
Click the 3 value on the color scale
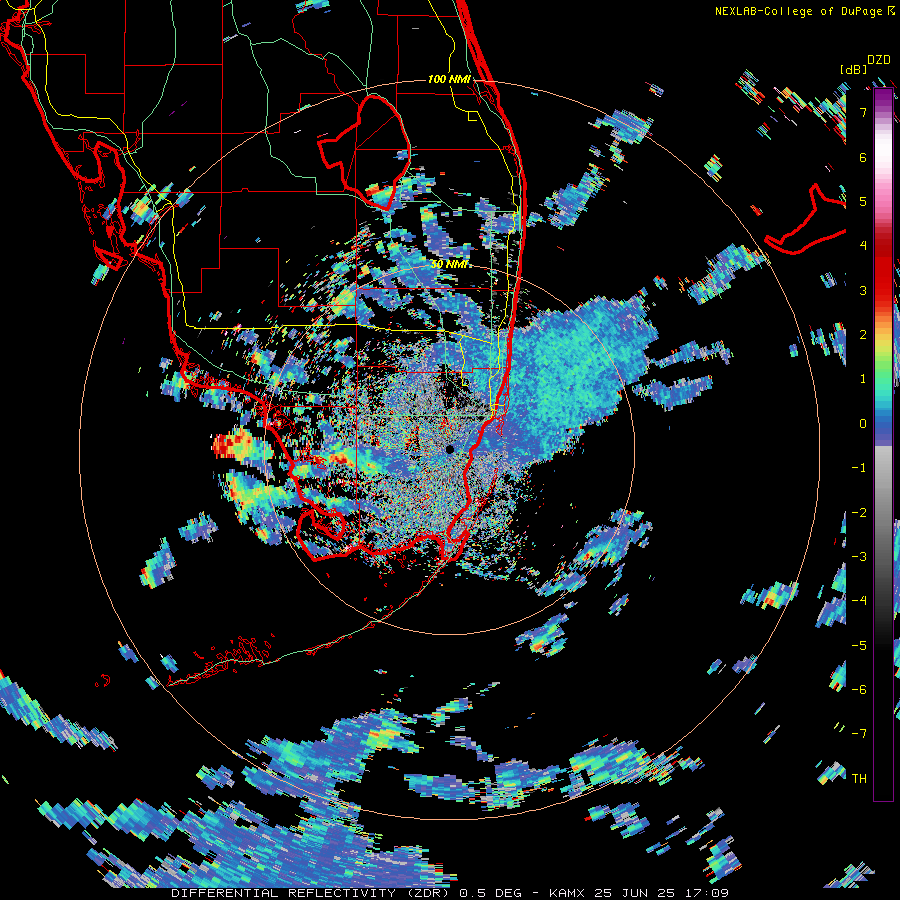863,290
